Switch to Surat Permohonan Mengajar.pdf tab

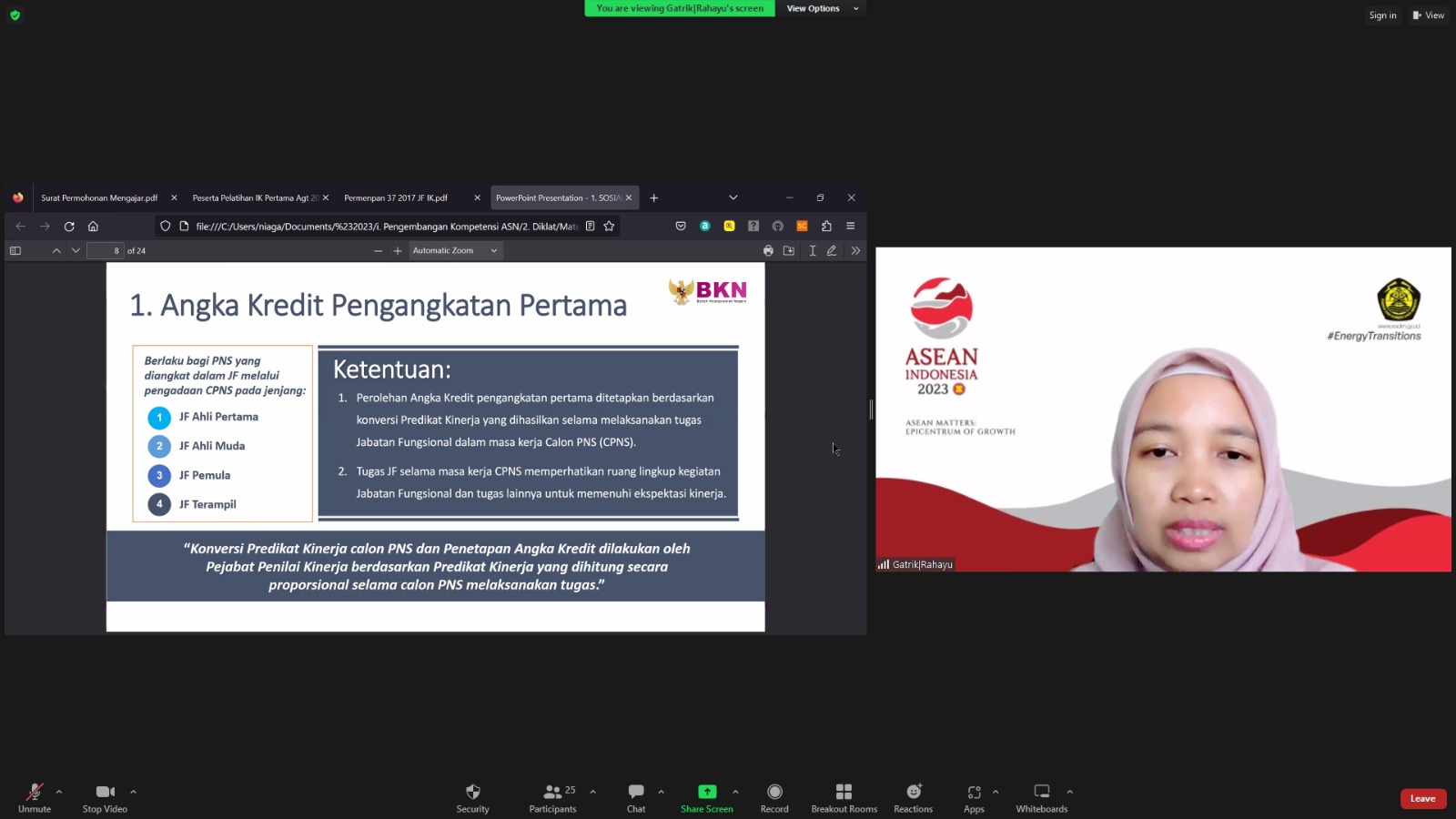pyautogui.click(x=99, y=198)
